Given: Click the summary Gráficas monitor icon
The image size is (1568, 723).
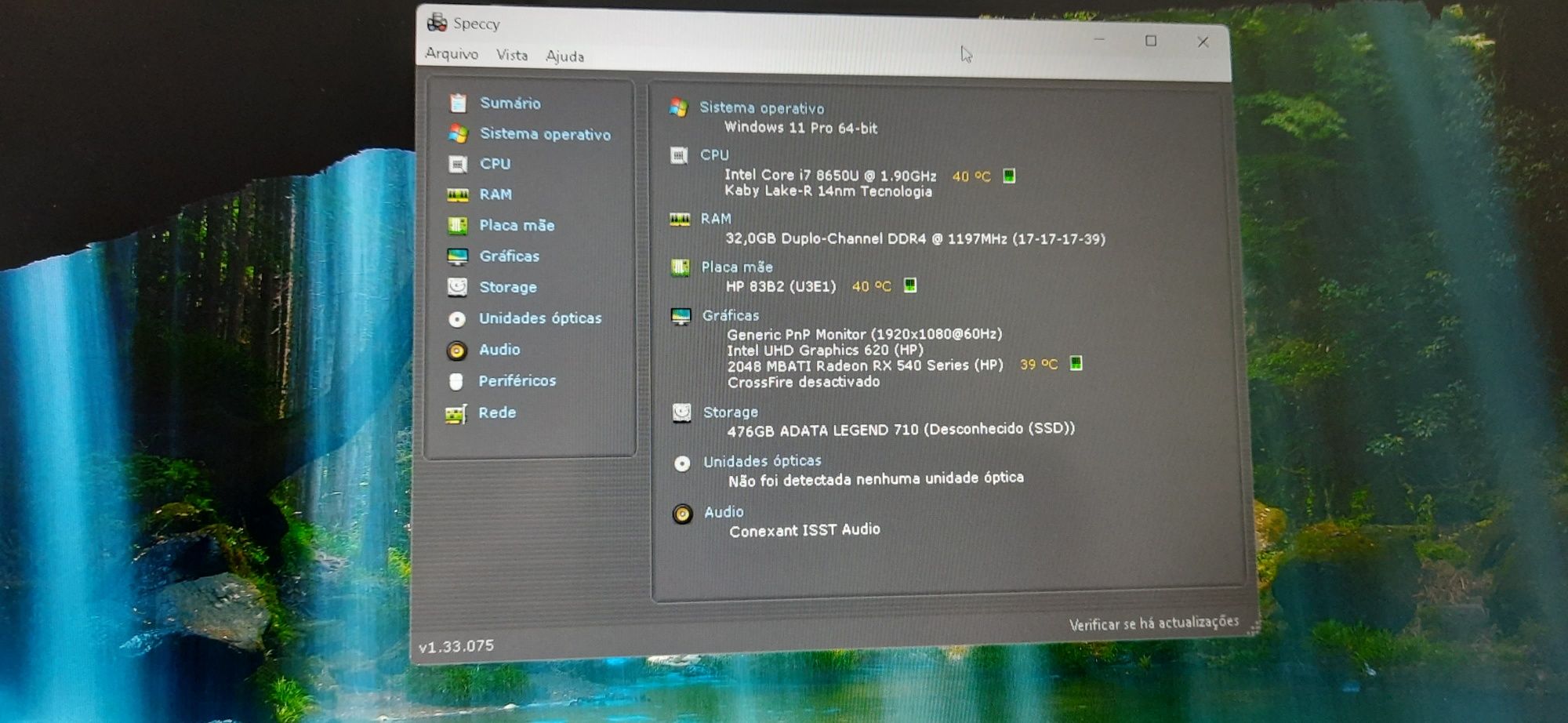Looking at the screenshot, I should (681, 316).
